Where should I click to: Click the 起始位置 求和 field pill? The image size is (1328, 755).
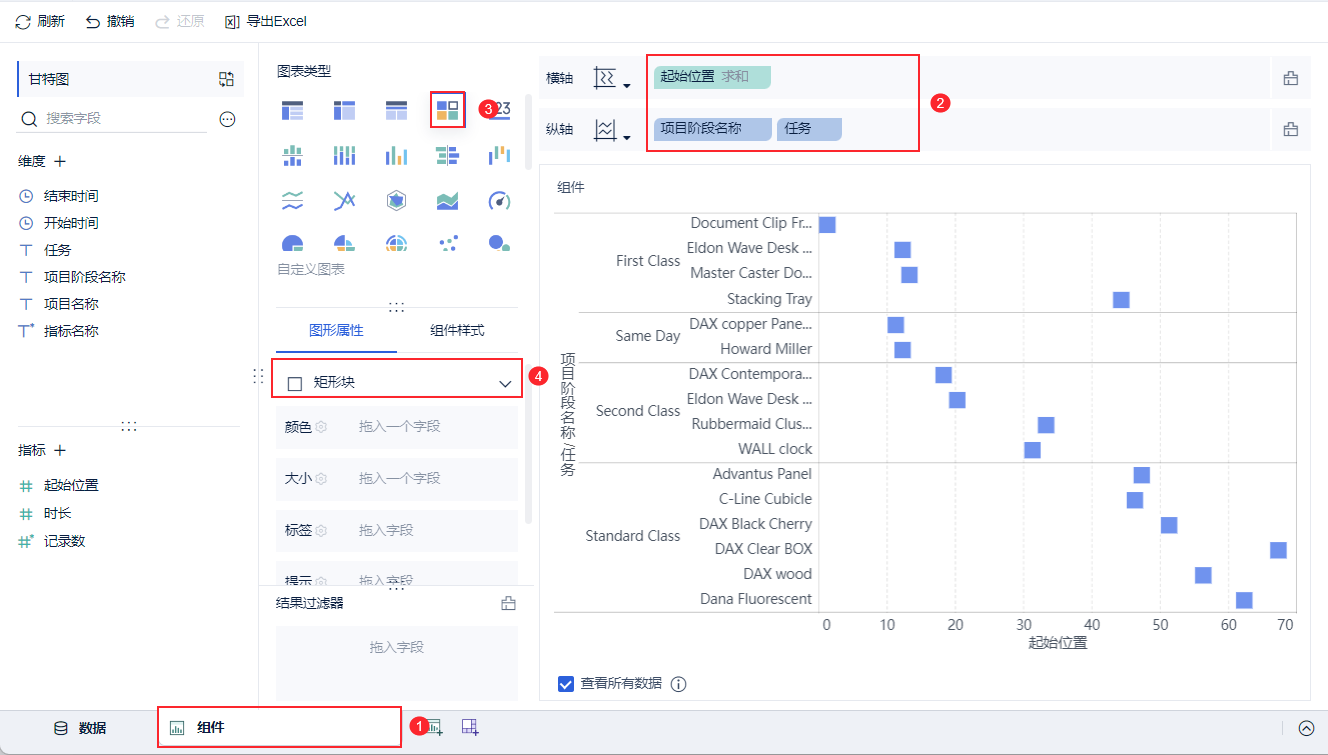713,77
